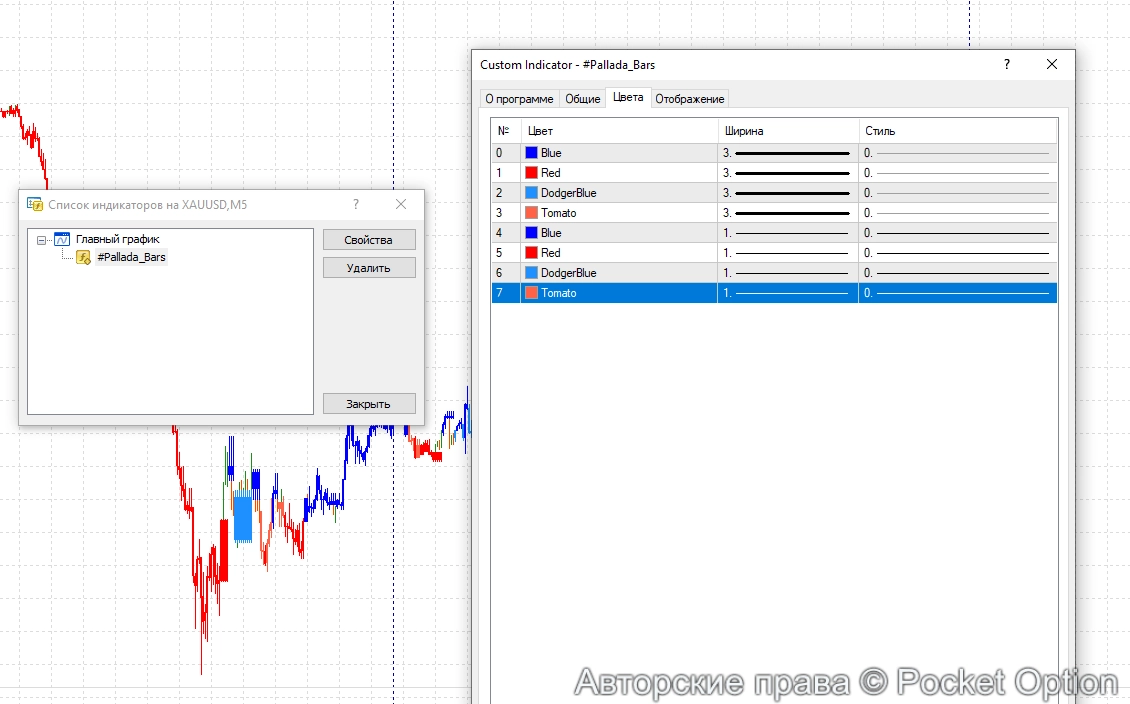Switch to the Отображение tab
Screen dimensions: 1130x704
click(x=689, y=99)
